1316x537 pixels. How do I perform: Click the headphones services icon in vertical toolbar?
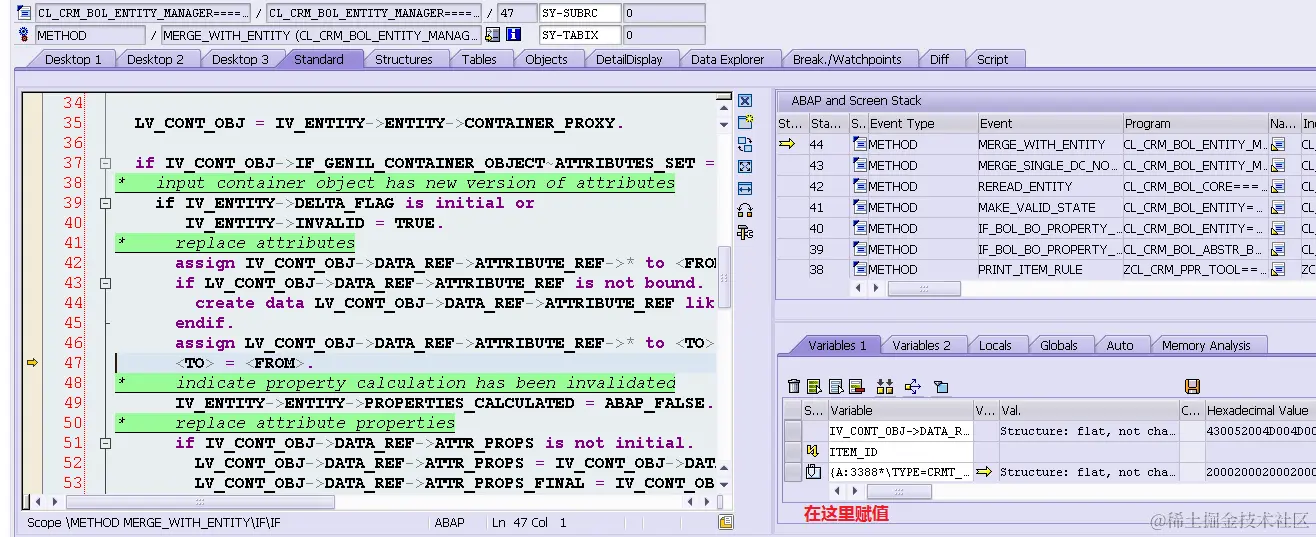[744, 210]
